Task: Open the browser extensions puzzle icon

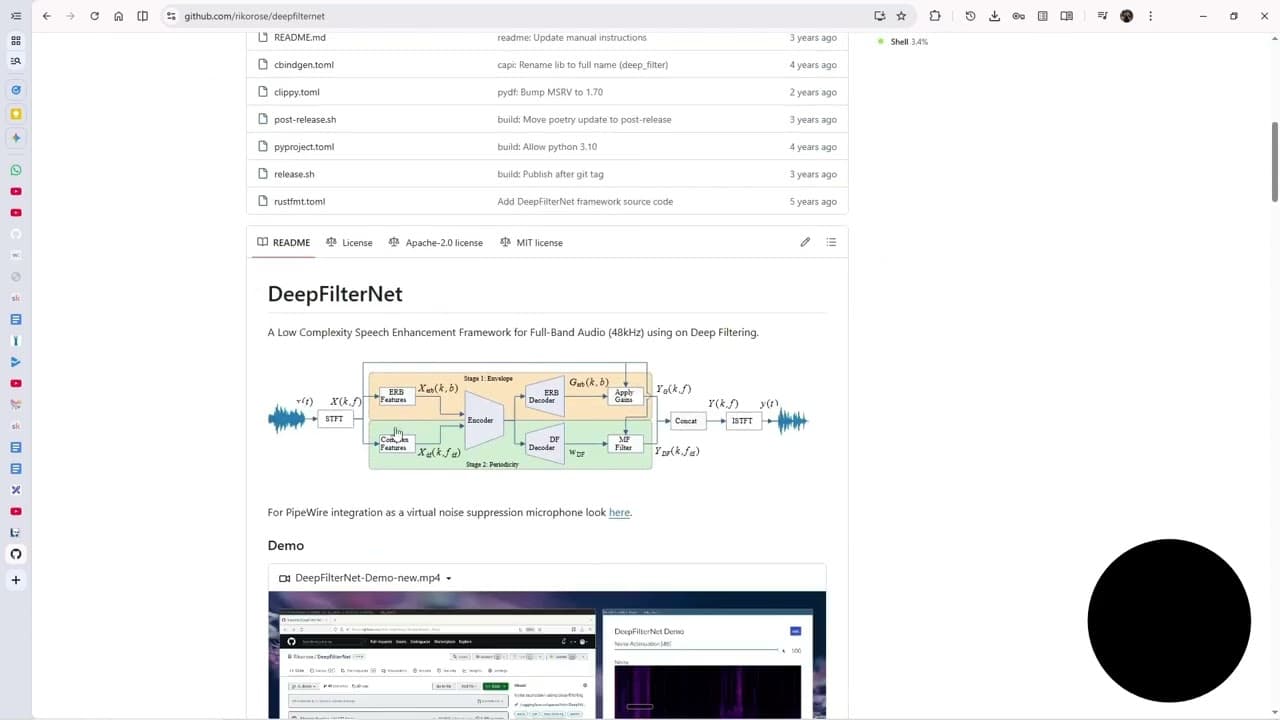Action: tap(935, 16)
